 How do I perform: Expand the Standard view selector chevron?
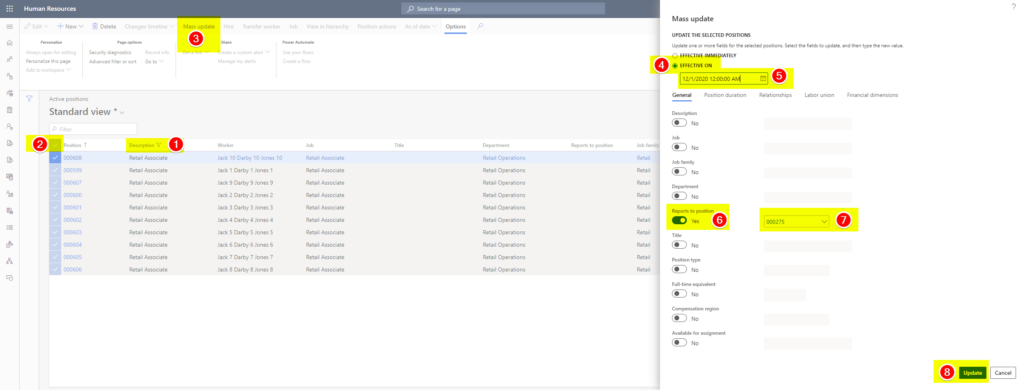[121, 112]
